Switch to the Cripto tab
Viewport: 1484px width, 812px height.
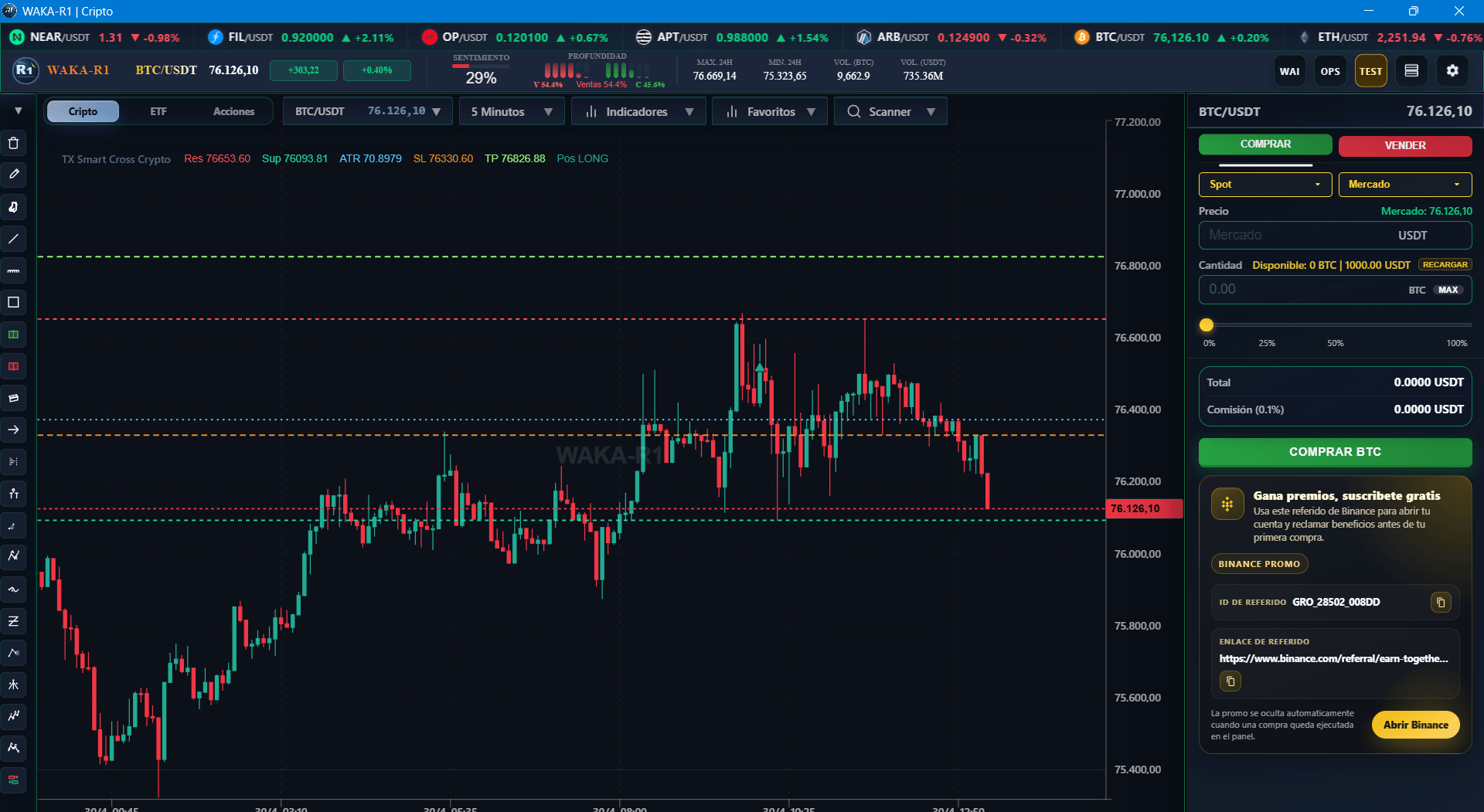coord(83,111)
